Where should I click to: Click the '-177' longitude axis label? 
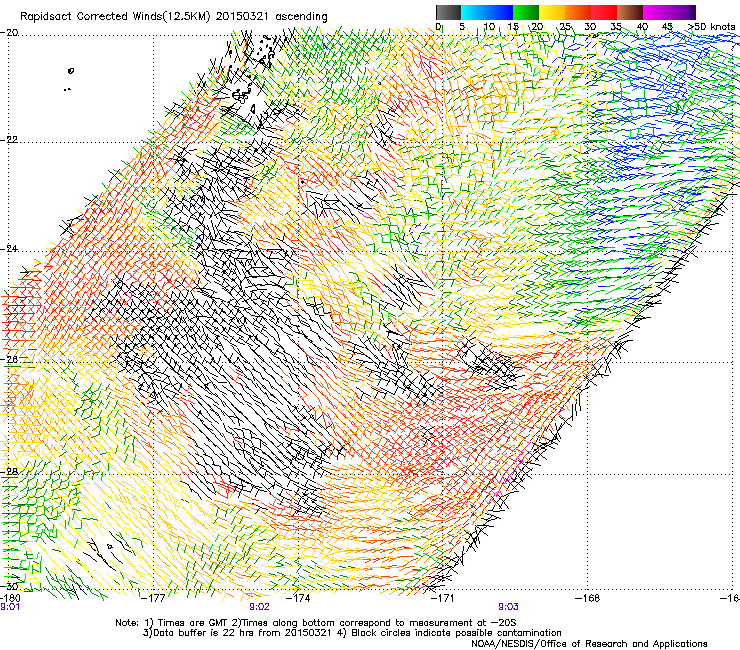(153, 598)
